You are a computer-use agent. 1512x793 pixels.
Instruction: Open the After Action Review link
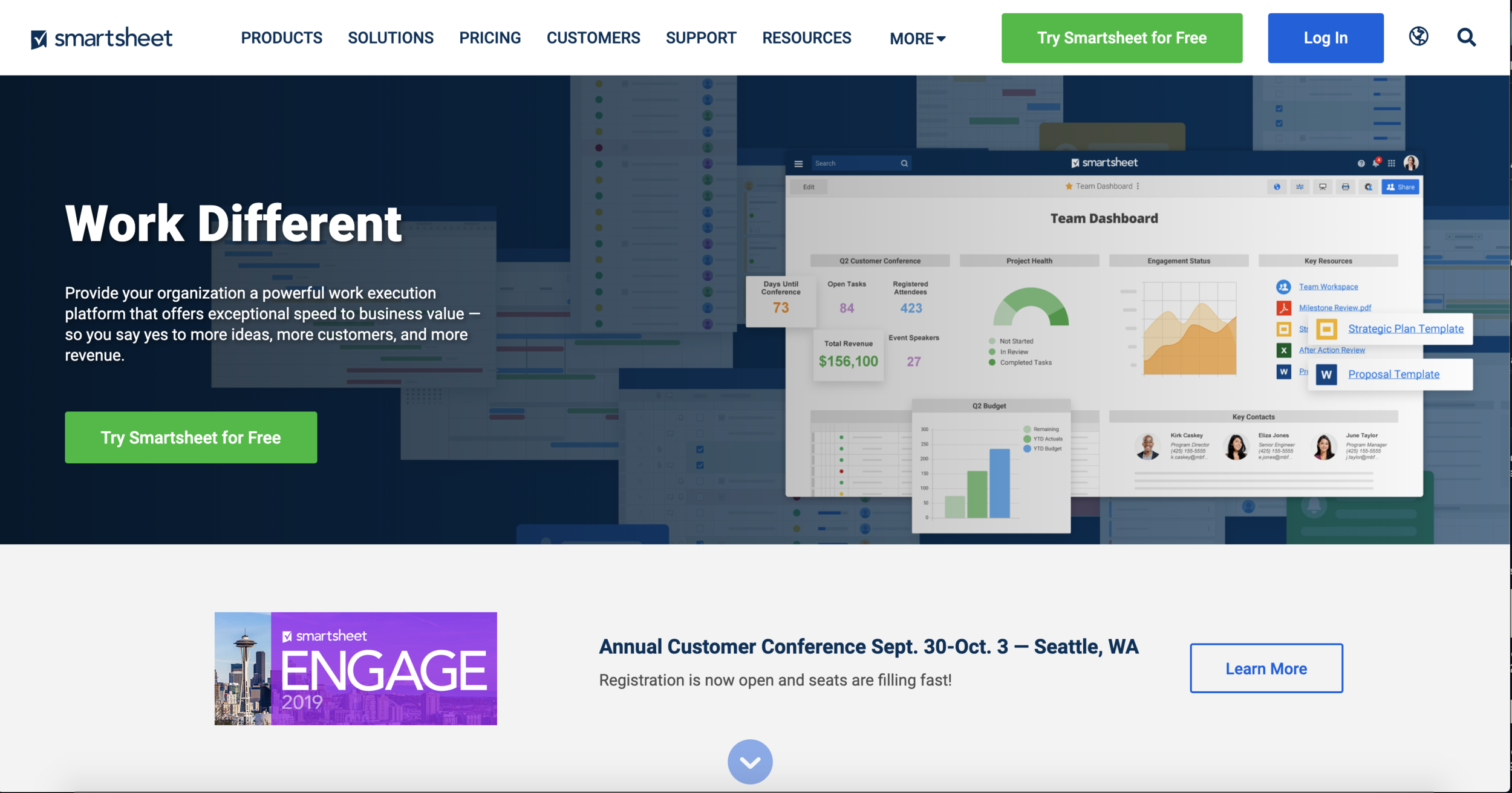tap(1332, 350)
